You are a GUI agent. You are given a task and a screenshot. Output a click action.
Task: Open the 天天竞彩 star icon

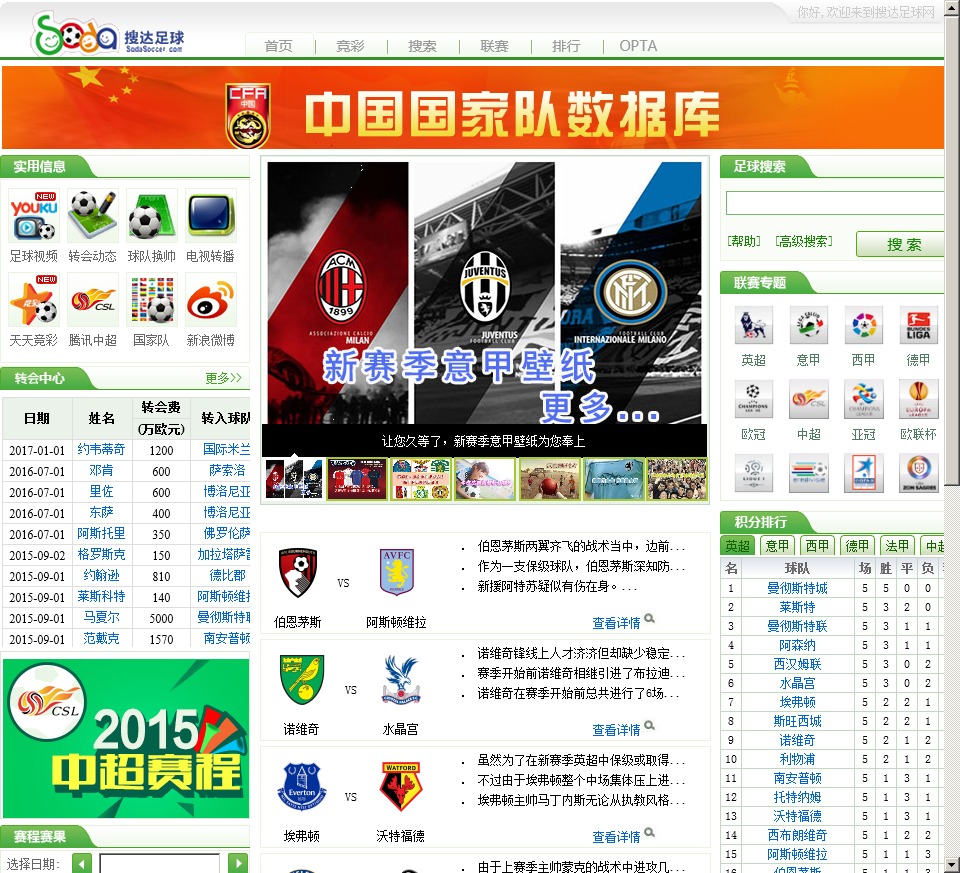(34, 300)
